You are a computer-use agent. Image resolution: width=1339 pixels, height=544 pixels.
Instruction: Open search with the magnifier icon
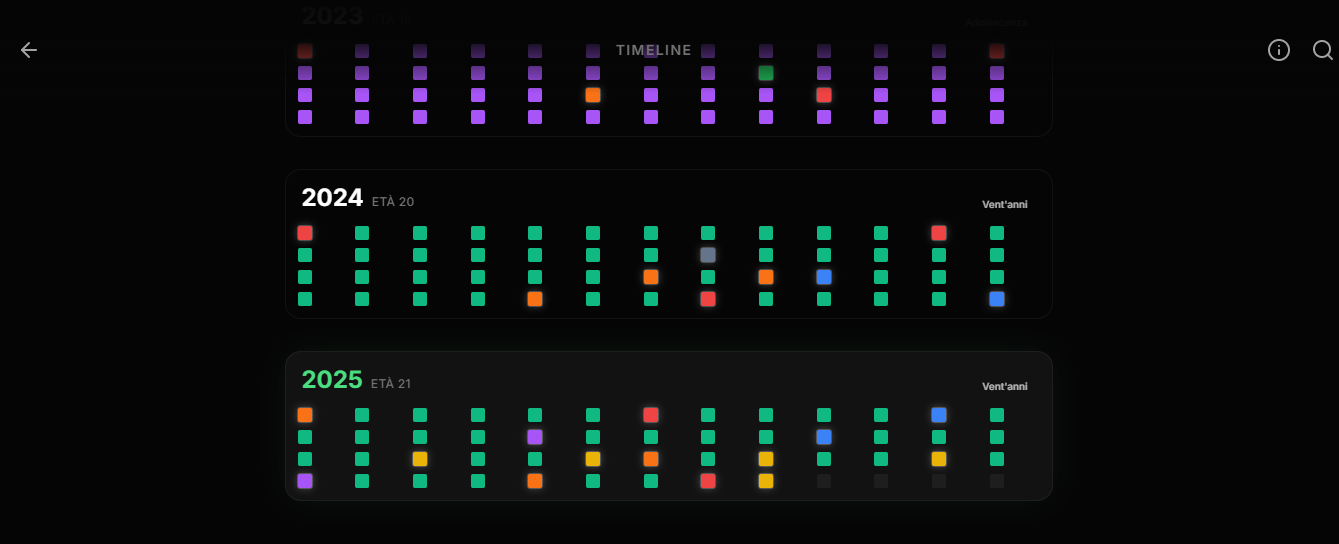(1323, 50)
